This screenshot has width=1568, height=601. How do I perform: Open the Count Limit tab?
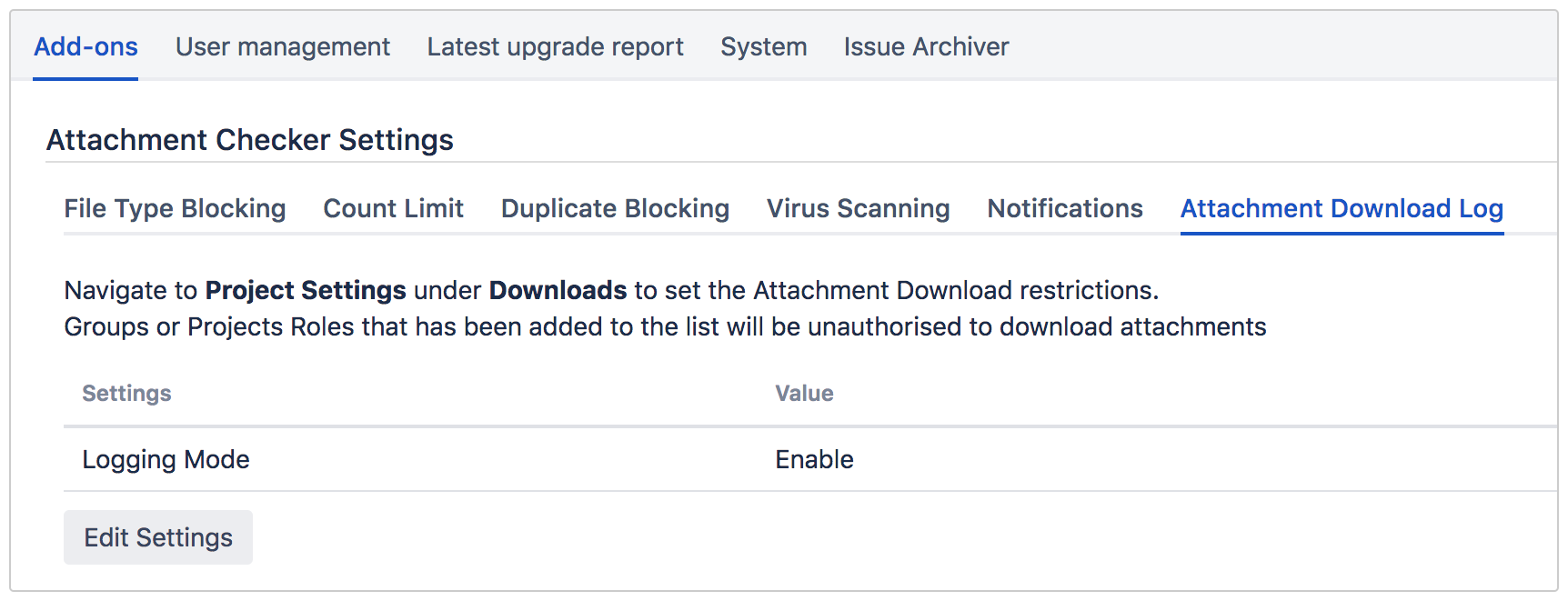(x=393, y=208)
